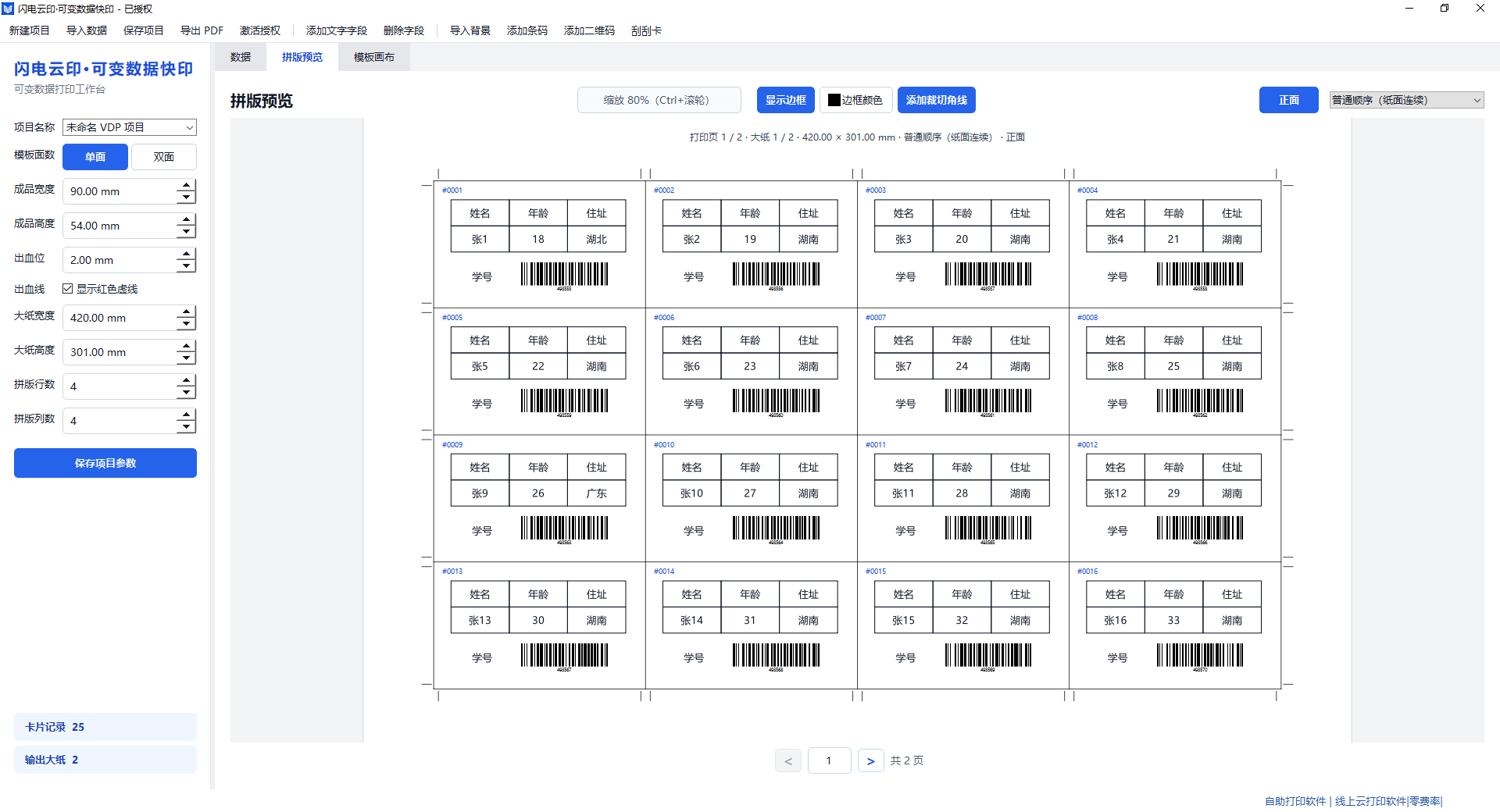Click 删除字段 in the toolbar

pos(404,30)
